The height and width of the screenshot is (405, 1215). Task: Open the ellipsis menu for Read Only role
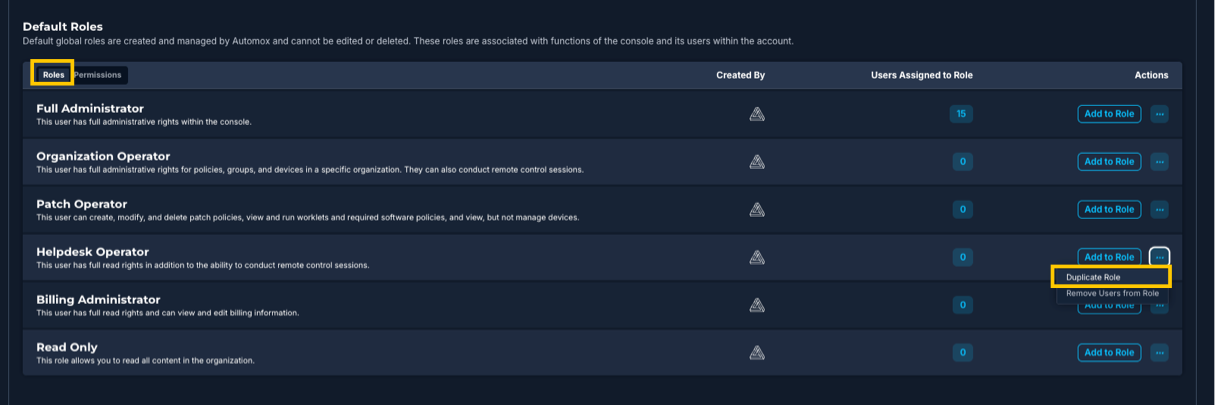1159,352
